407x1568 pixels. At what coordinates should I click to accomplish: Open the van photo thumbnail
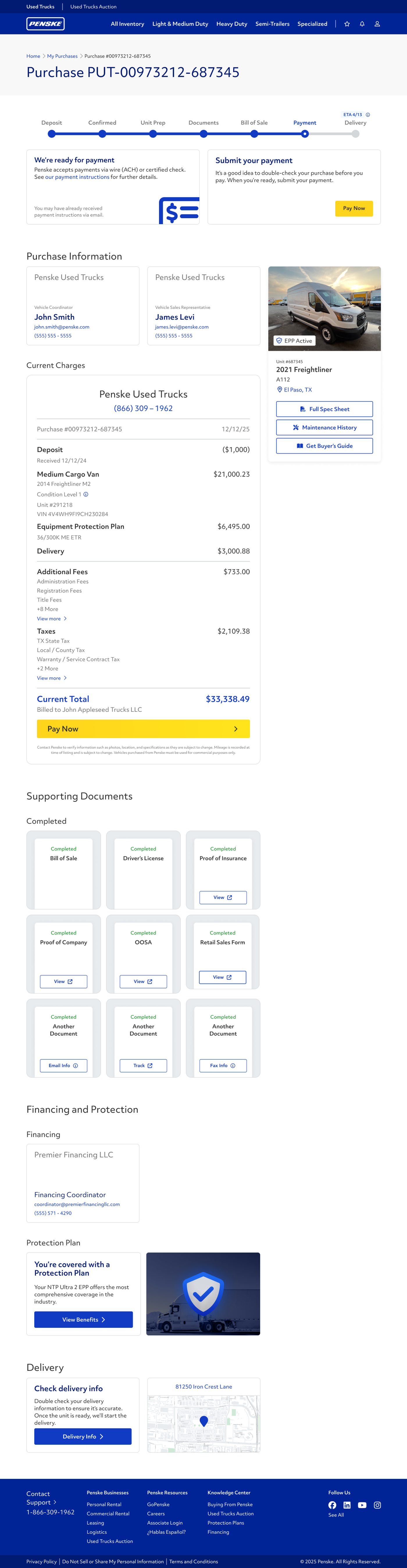click(x=324, y=309)
